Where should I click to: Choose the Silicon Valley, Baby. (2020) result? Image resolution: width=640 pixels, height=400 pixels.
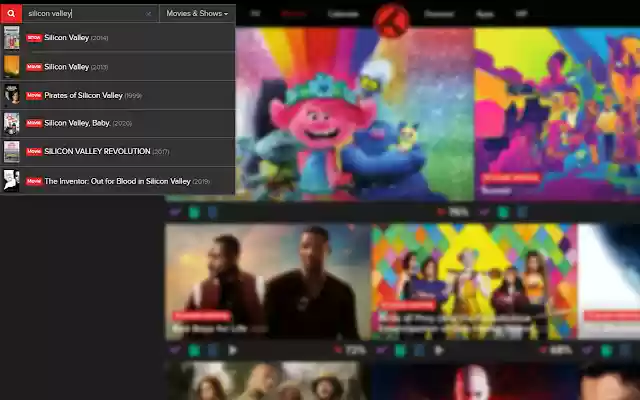[x=118, y=123]
